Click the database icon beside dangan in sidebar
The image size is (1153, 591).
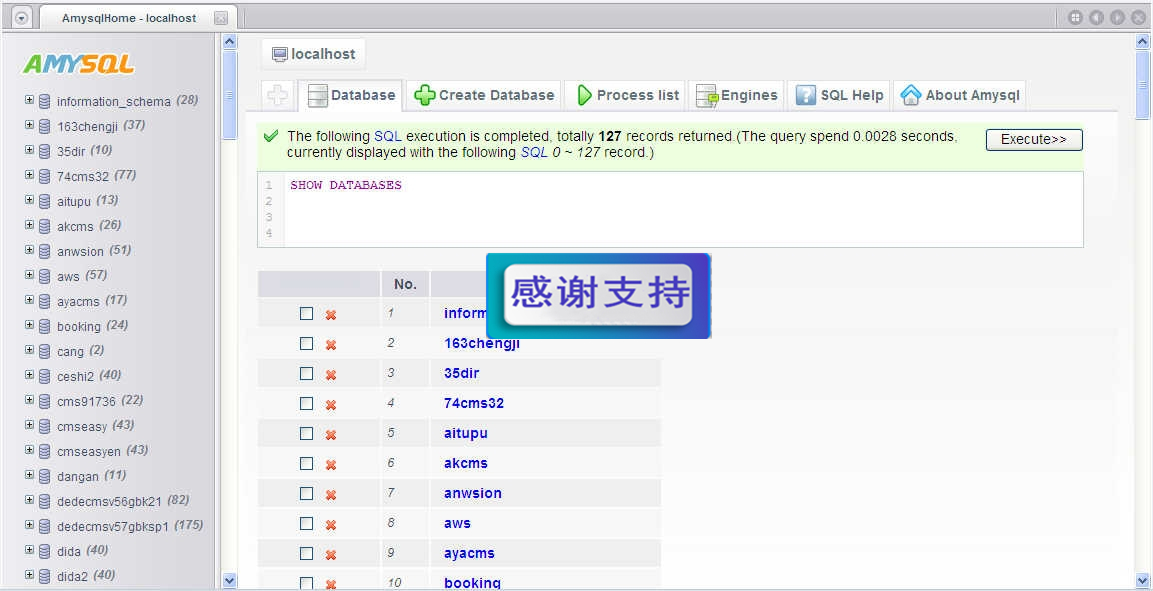click(x=45, y=476)
